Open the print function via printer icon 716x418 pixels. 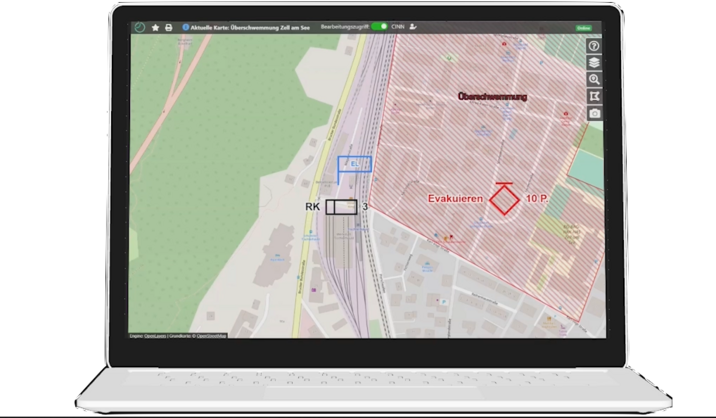pyautogui.click(x=168, y=27)
